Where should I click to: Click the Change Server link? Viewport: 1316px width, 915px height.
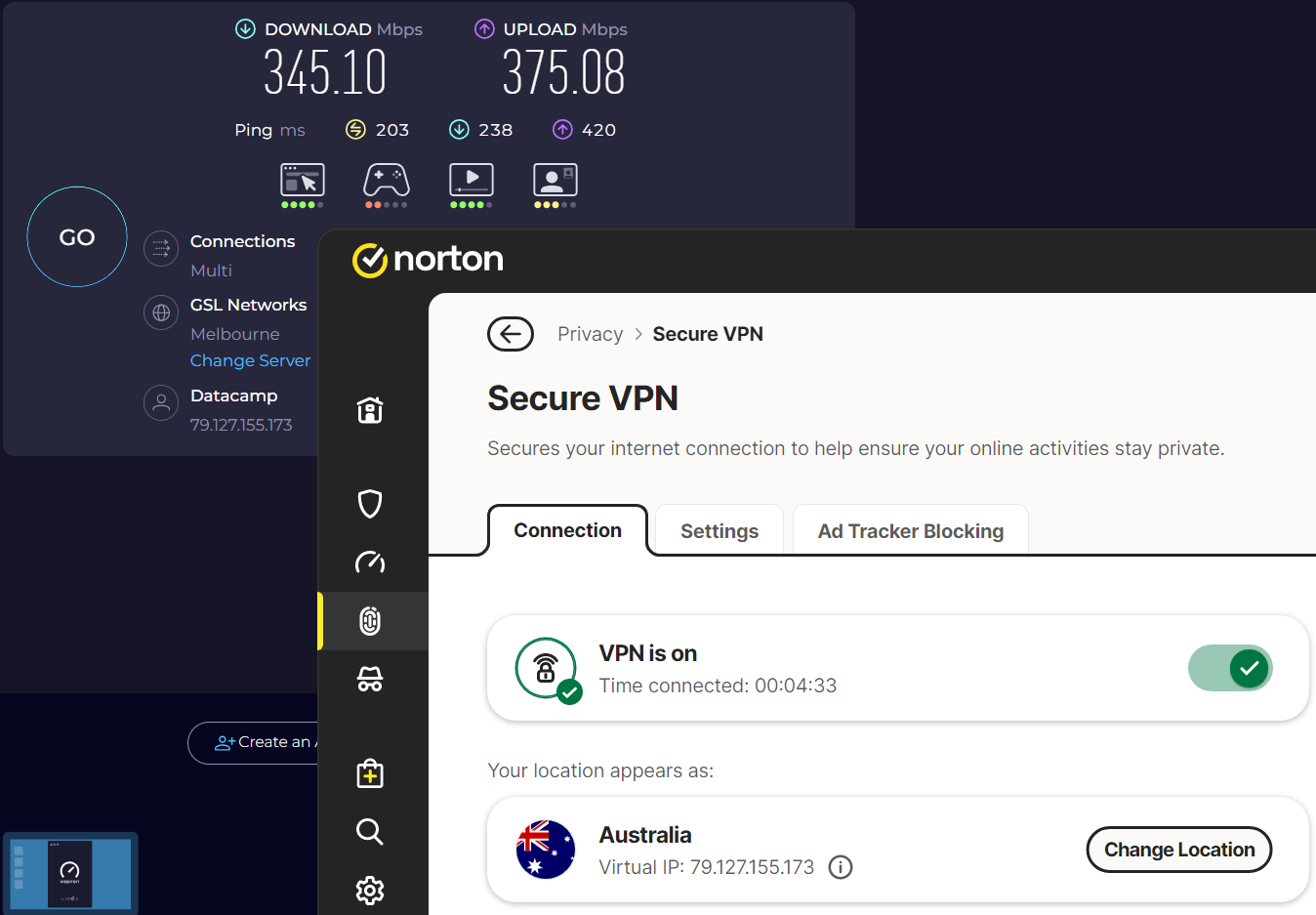[250, 360]
